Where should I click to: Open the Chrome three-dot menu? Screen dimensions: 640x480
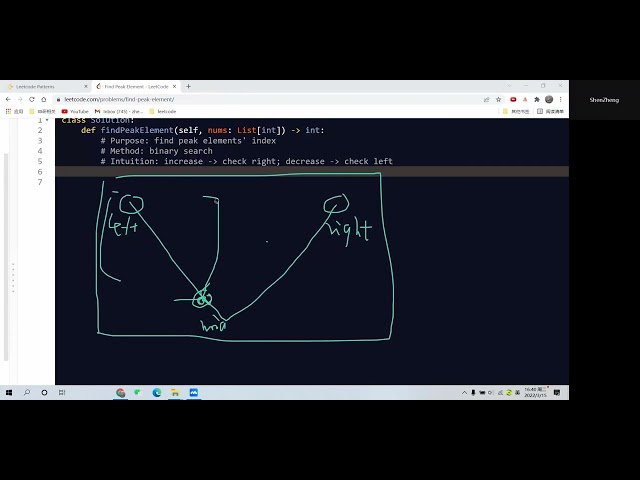561,99
